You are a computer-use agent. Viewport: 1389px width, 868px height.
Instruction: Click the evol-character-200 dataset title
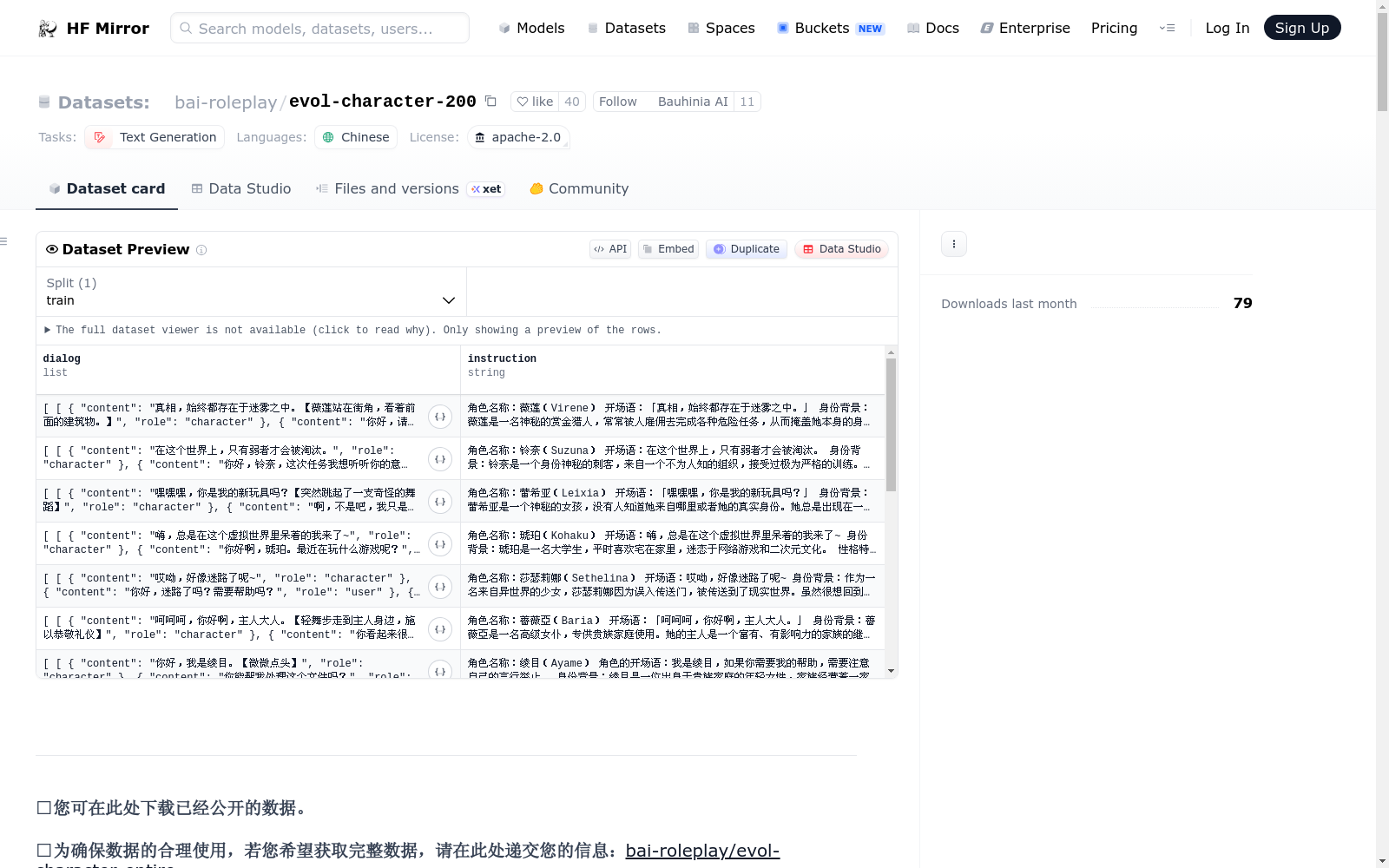(383, 102)
